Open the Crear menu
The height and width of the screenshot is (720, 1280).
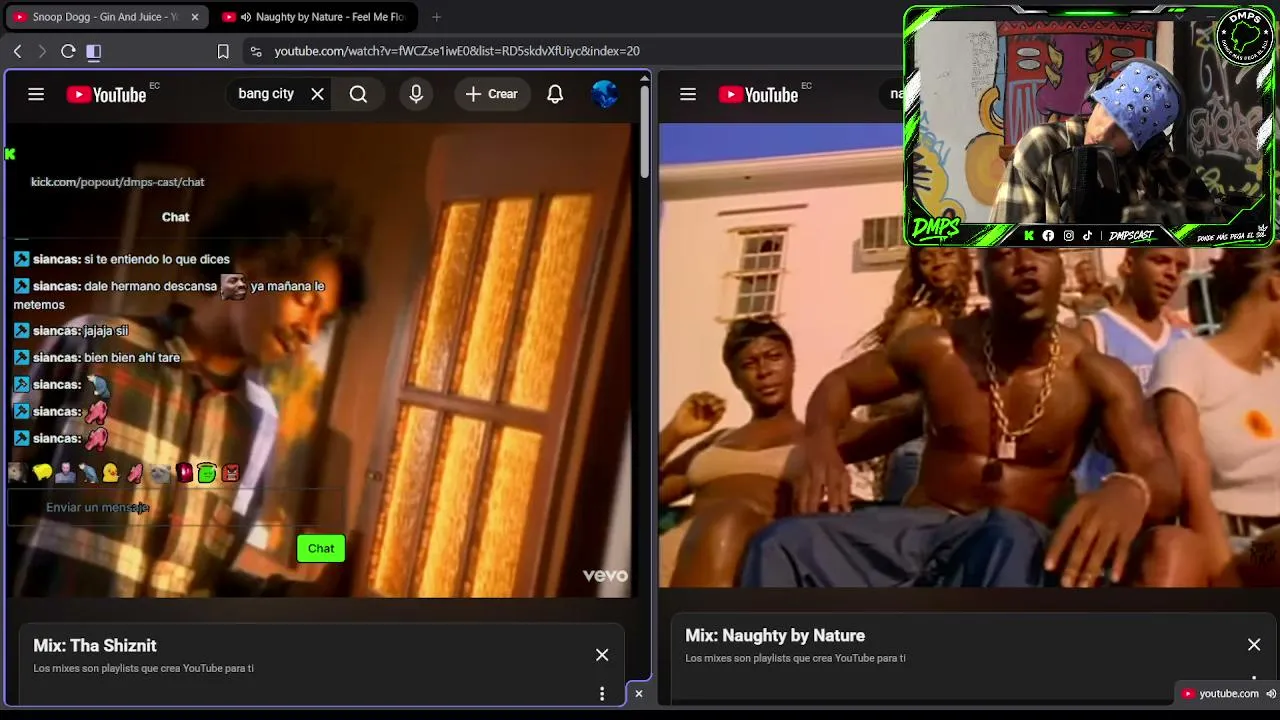(491, 94)
